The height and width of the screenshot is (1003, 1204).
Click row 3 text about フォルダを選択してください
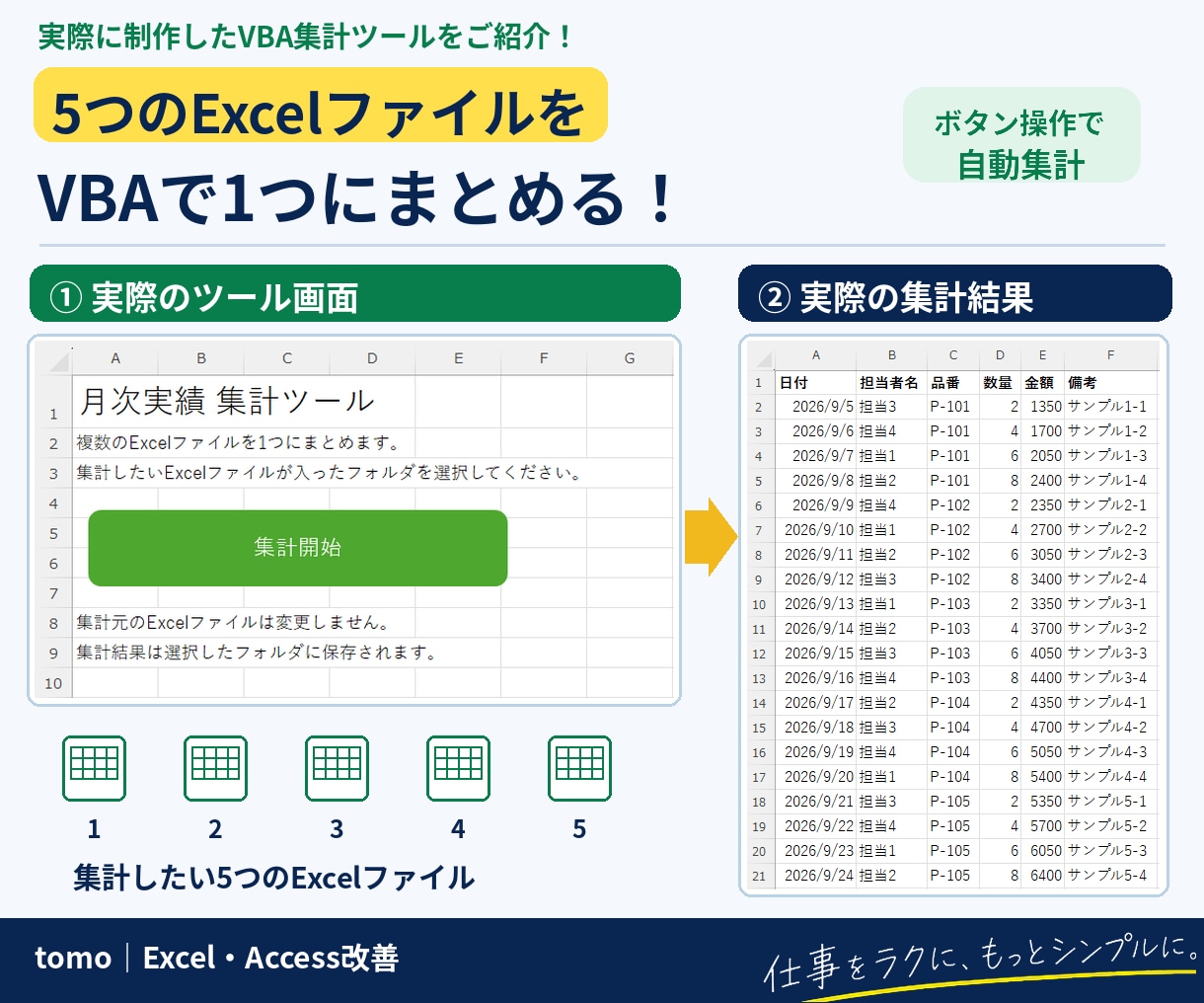330,473
